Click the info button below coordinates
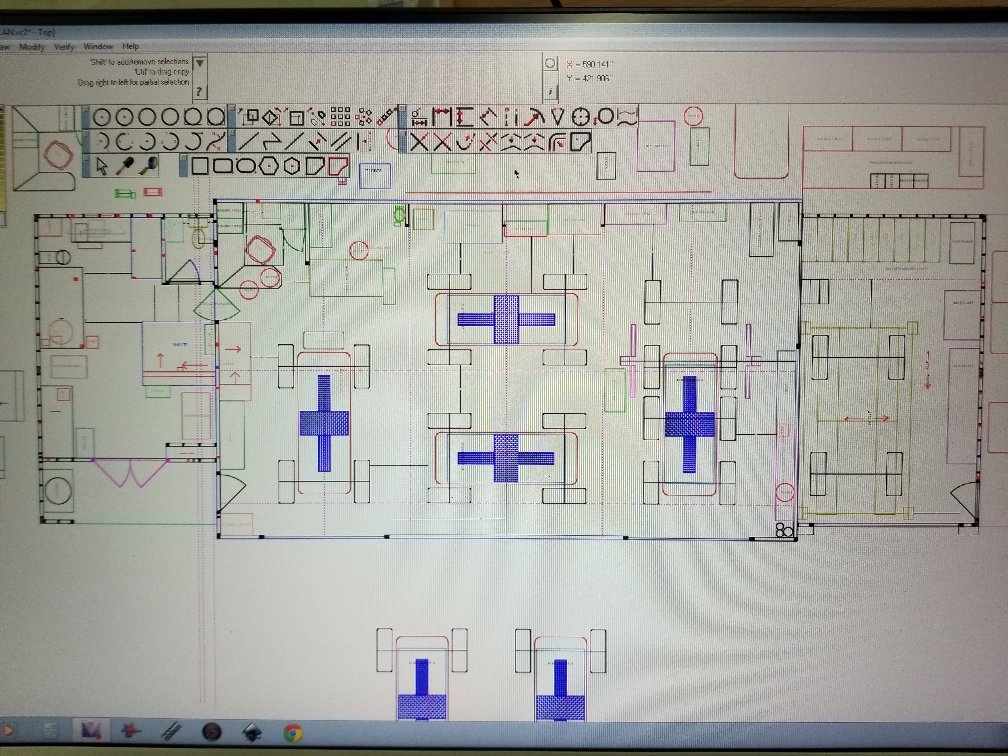Viewport: 1008px width, 756px height. pyautogui.click(x=549, y=90)
